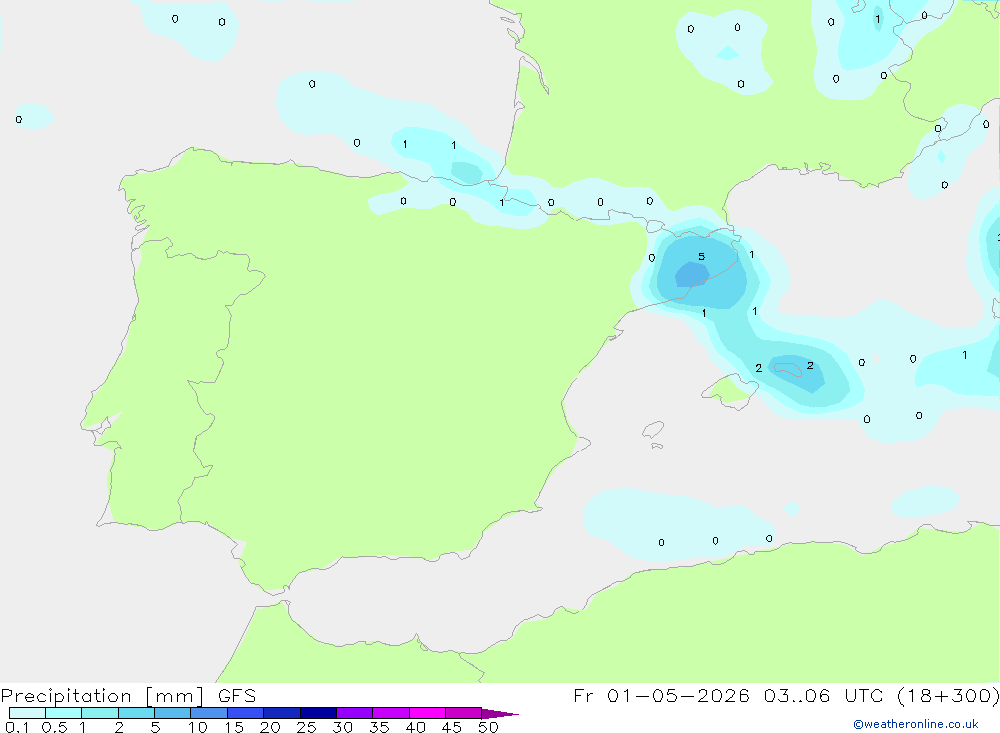Select the 5–10 mm legend swatch
The width and height of the screenshot is (1000, 733).
[x=173, y=713]
